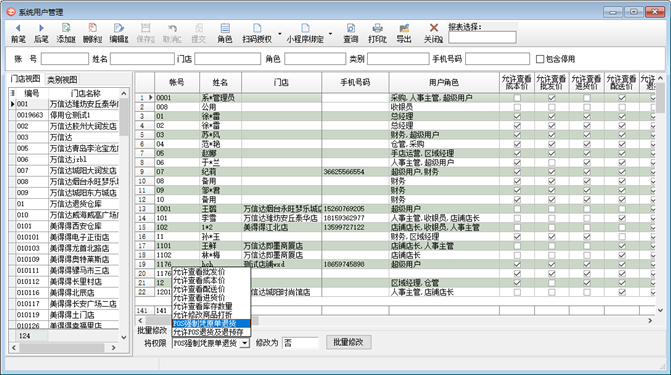Open the 角色 roles tool
The height and width of the screenshot is (375, 671).
coord(225,33)
